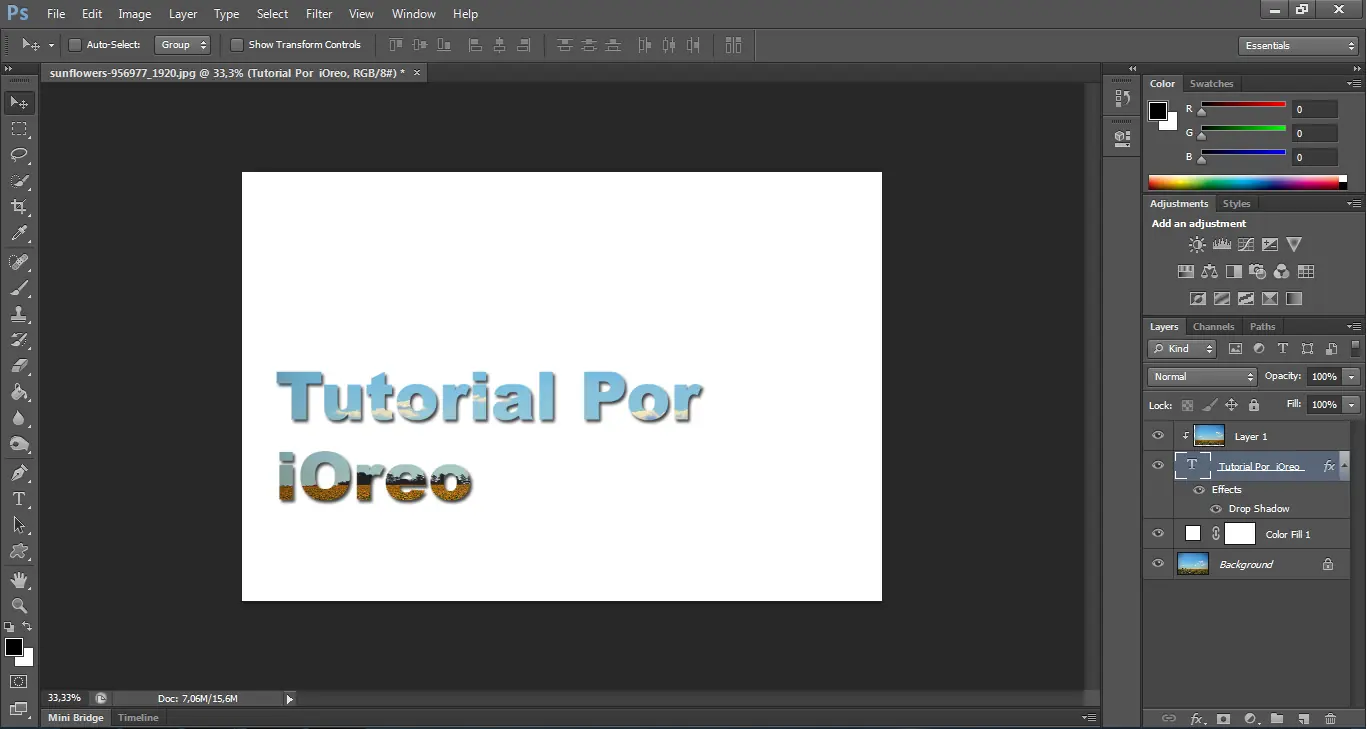The image size is (1367, 729).
Task: Open the Essentials workspace dropdown
Action: click(x=1297, y=46)
